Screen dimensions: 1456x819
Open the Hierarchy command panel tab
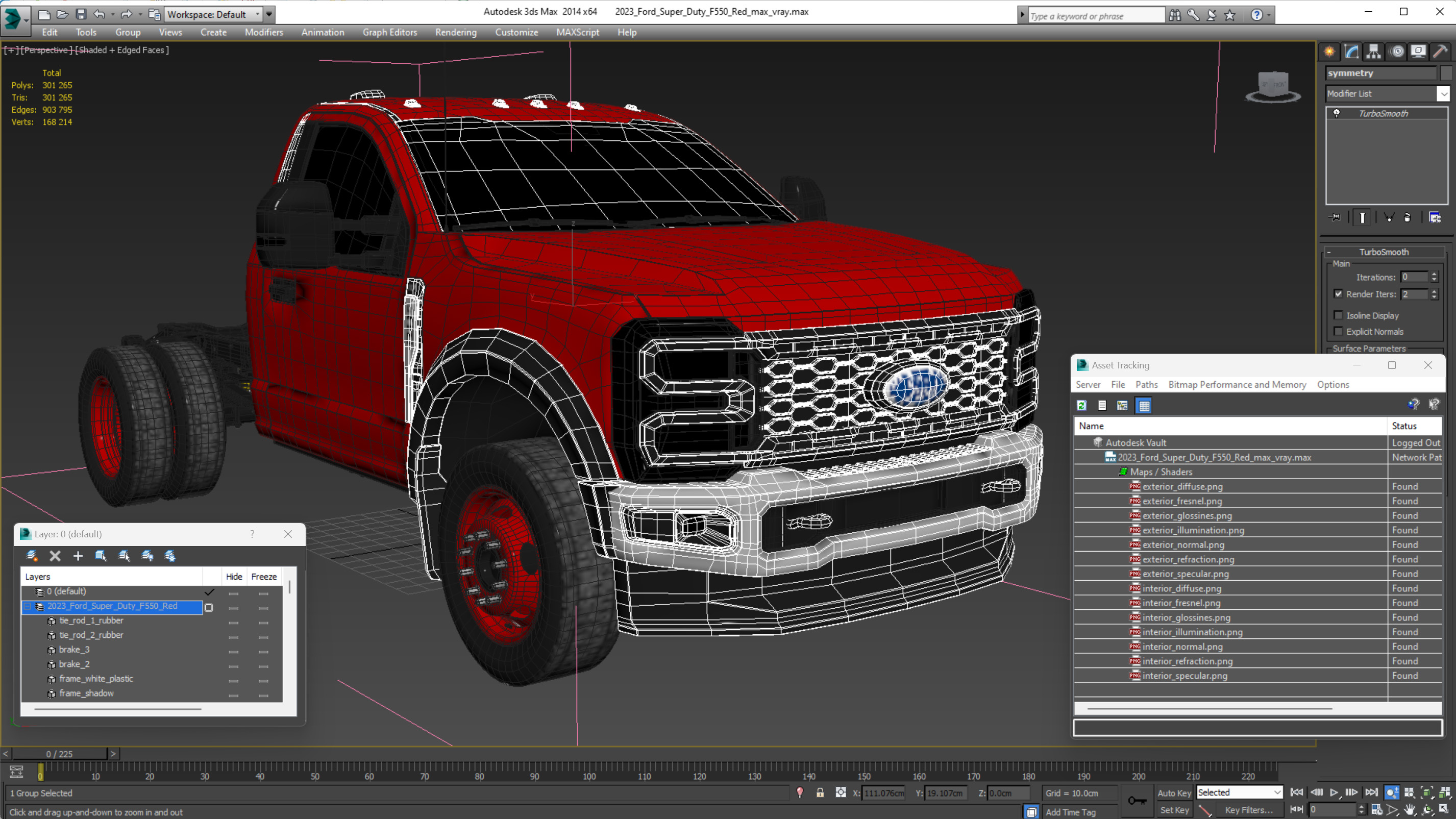pos(1373,52)
